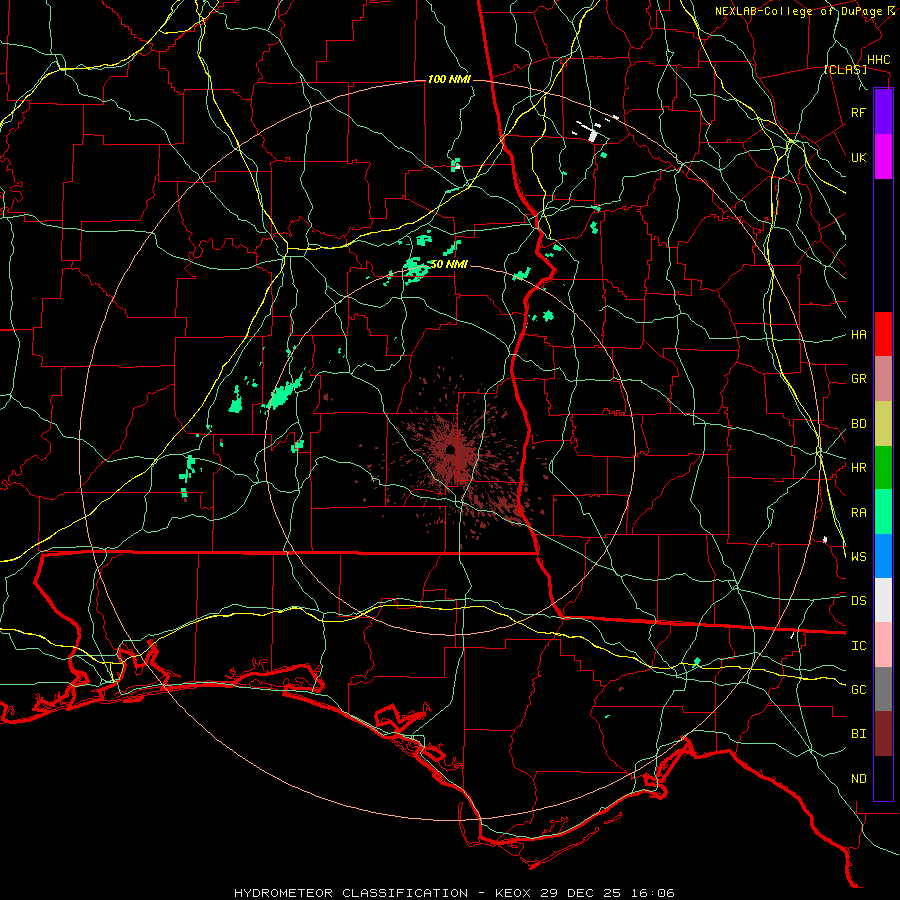Click the [CLAS] units label
Image resolution: width=900 pixels, height=900 pixels.
pos(845,70)
